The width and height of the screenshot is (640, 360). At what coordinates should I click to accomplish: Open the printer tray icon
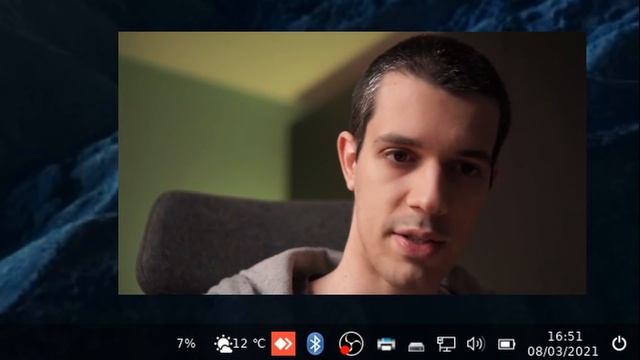click(386, 344)
